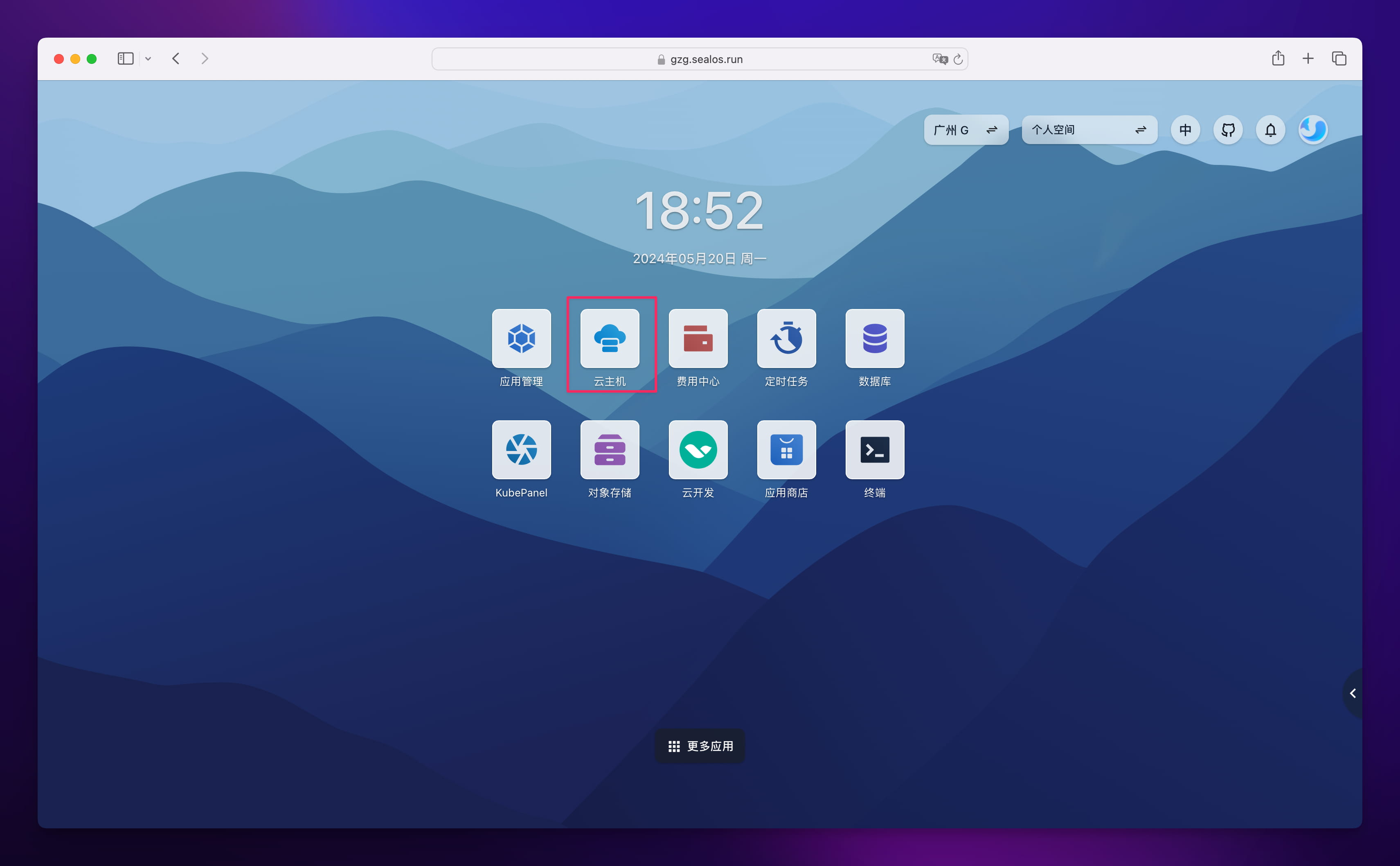Open the 定时任务 cron job app
This screenshot has height=866, width=1400.
[786, 338]
